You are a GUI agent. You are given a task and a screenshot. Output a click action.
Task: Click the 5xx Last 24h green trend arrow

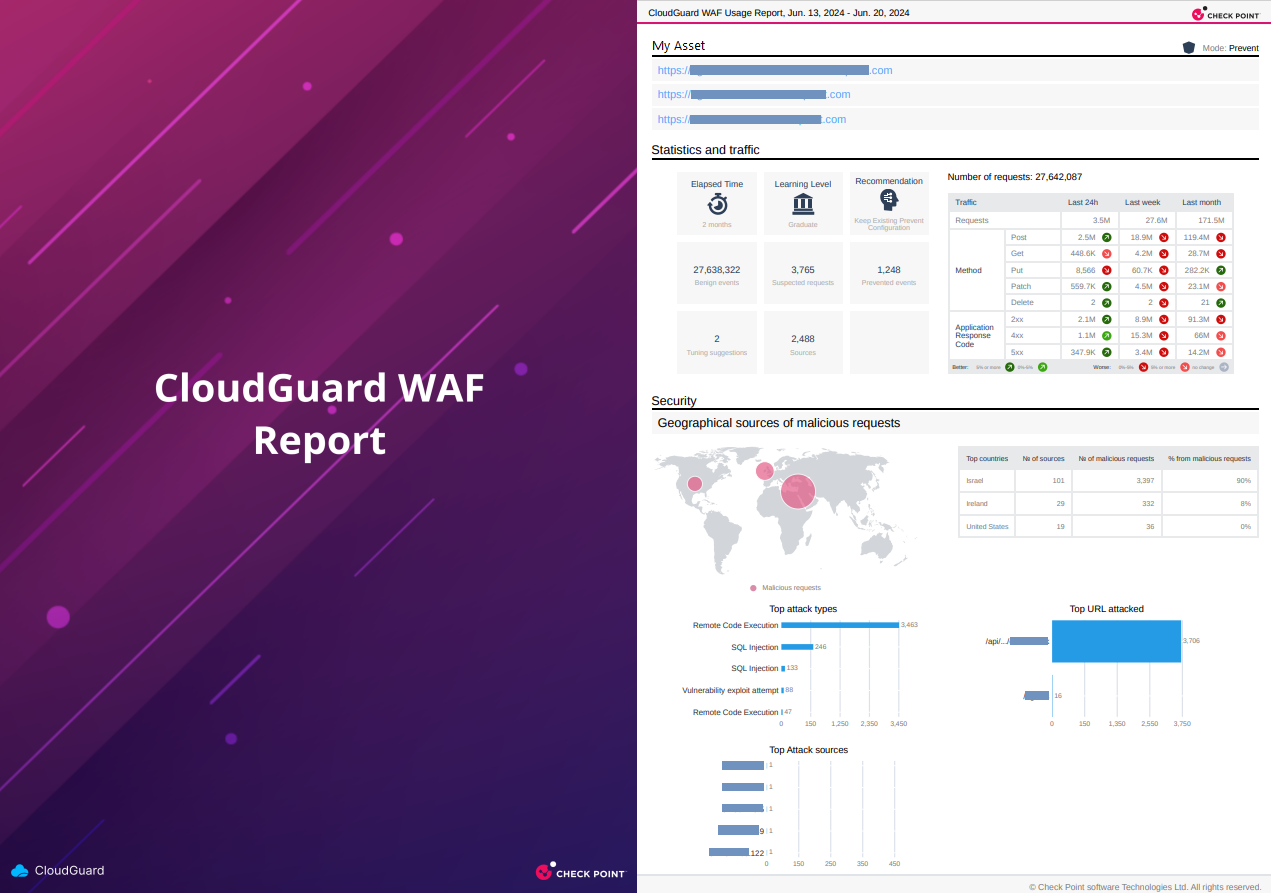point(1107,352)
